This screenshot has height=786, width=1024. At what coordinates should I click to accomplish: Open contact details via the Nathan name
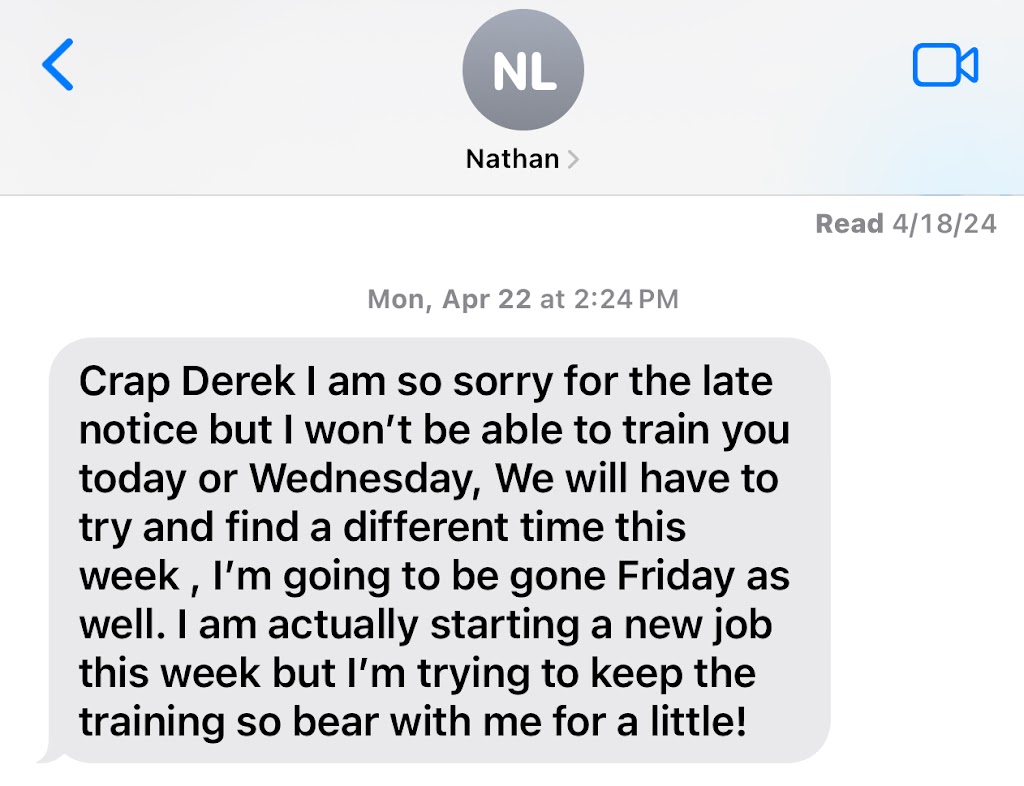click(x=512, y=158)
